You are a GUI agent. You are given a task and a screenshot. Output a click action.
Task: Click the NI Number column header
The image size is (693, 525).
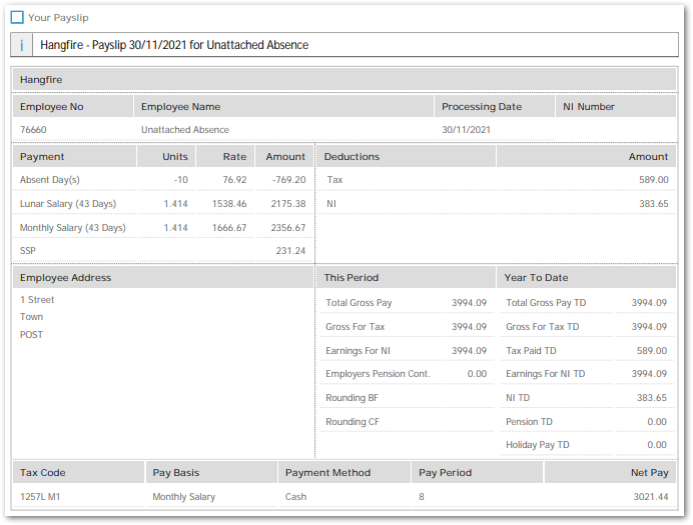589,107
